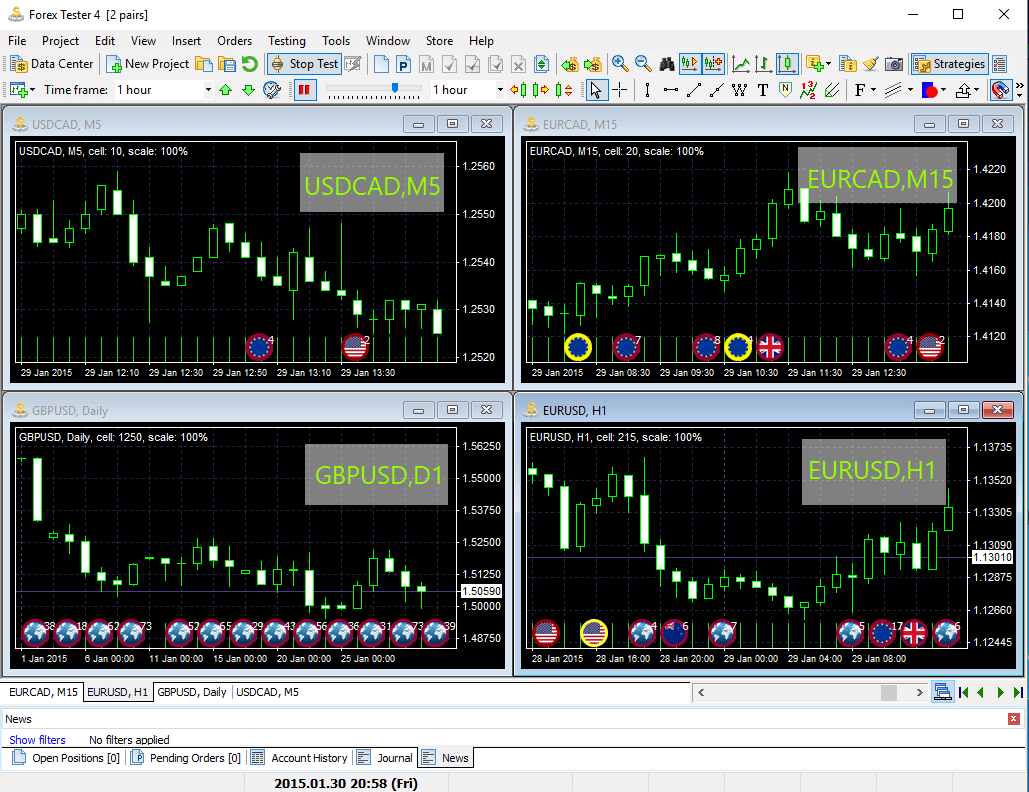Toggle candlestick chart mode
The width and height of the screenshot is (1029, 792).
click(x=786, y=64)
